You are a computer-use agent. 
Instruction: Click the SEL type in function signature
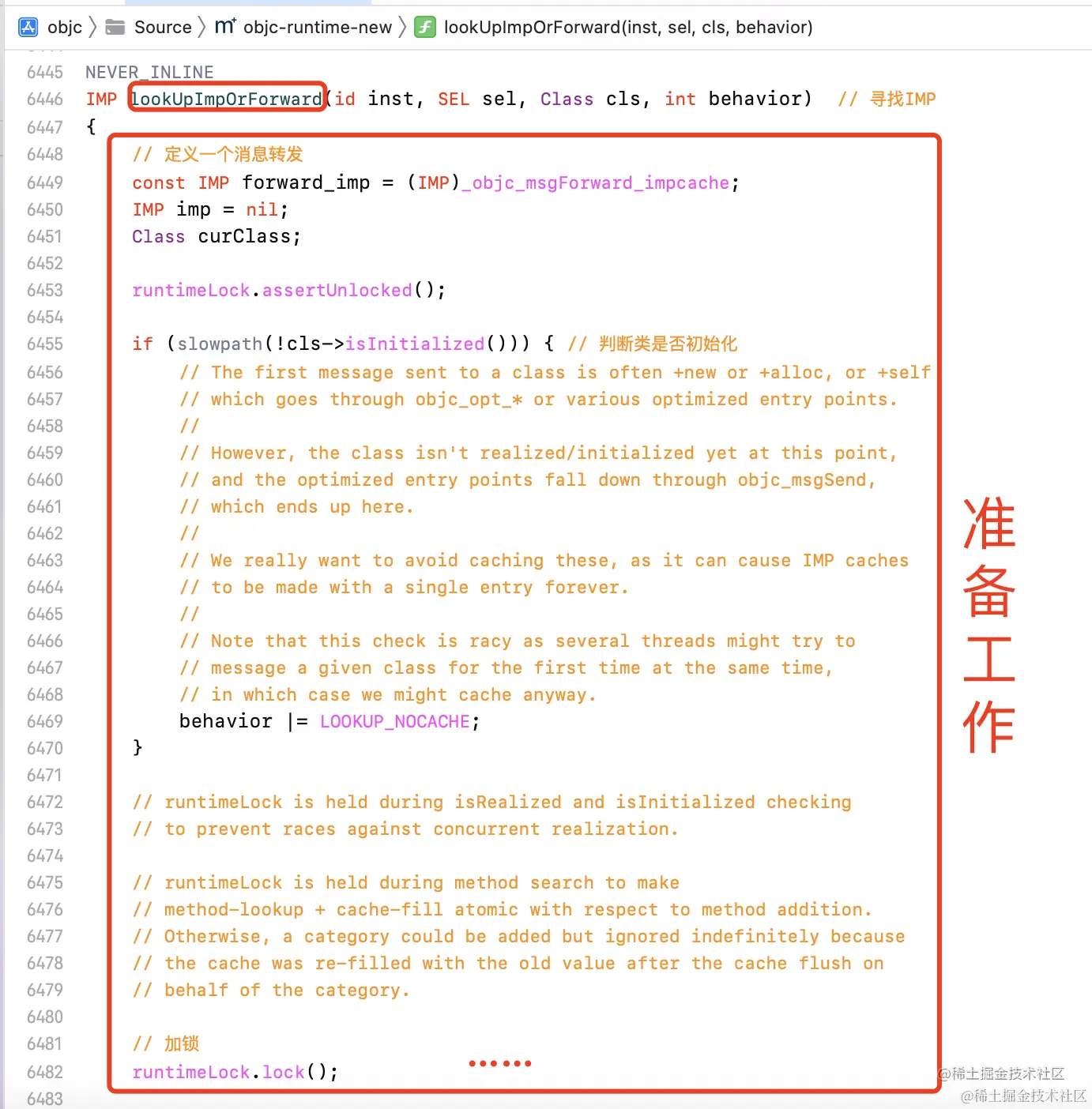(454, 99)
